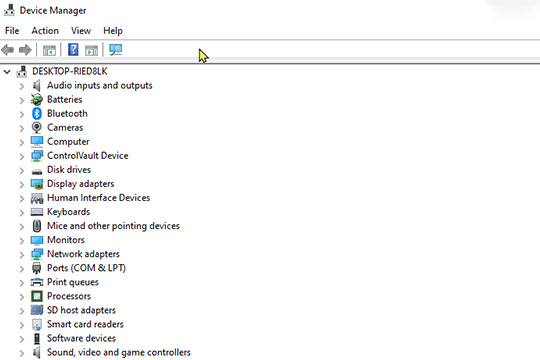
Task: Expand the Sound, video and game controllers category
Action: pos(22,353)
